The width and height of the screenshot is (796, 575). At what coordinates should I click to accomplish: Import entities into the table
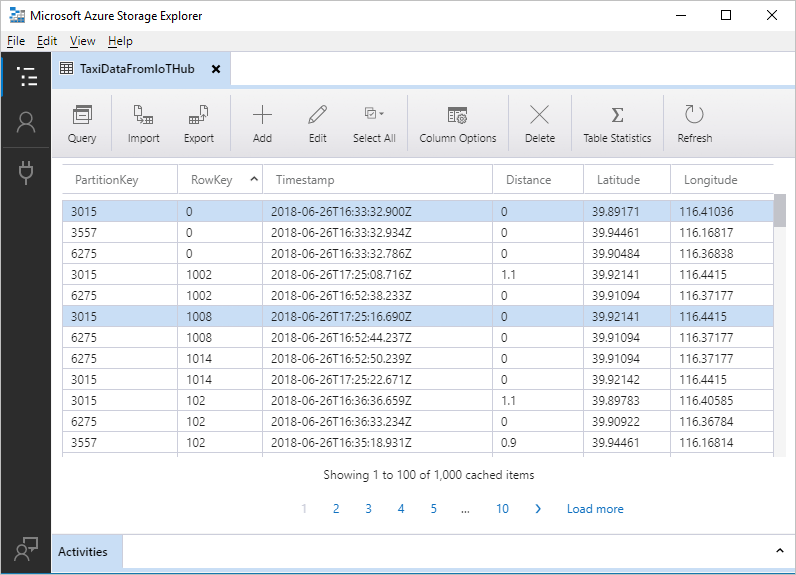tap(143, 124)
